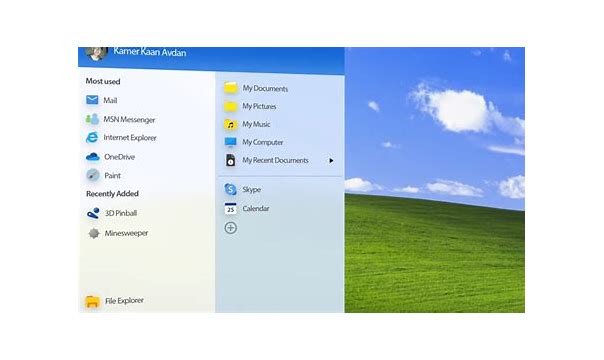The image size is (604, 360).
Task: Click the My Music label
Action: coord(256,124)
